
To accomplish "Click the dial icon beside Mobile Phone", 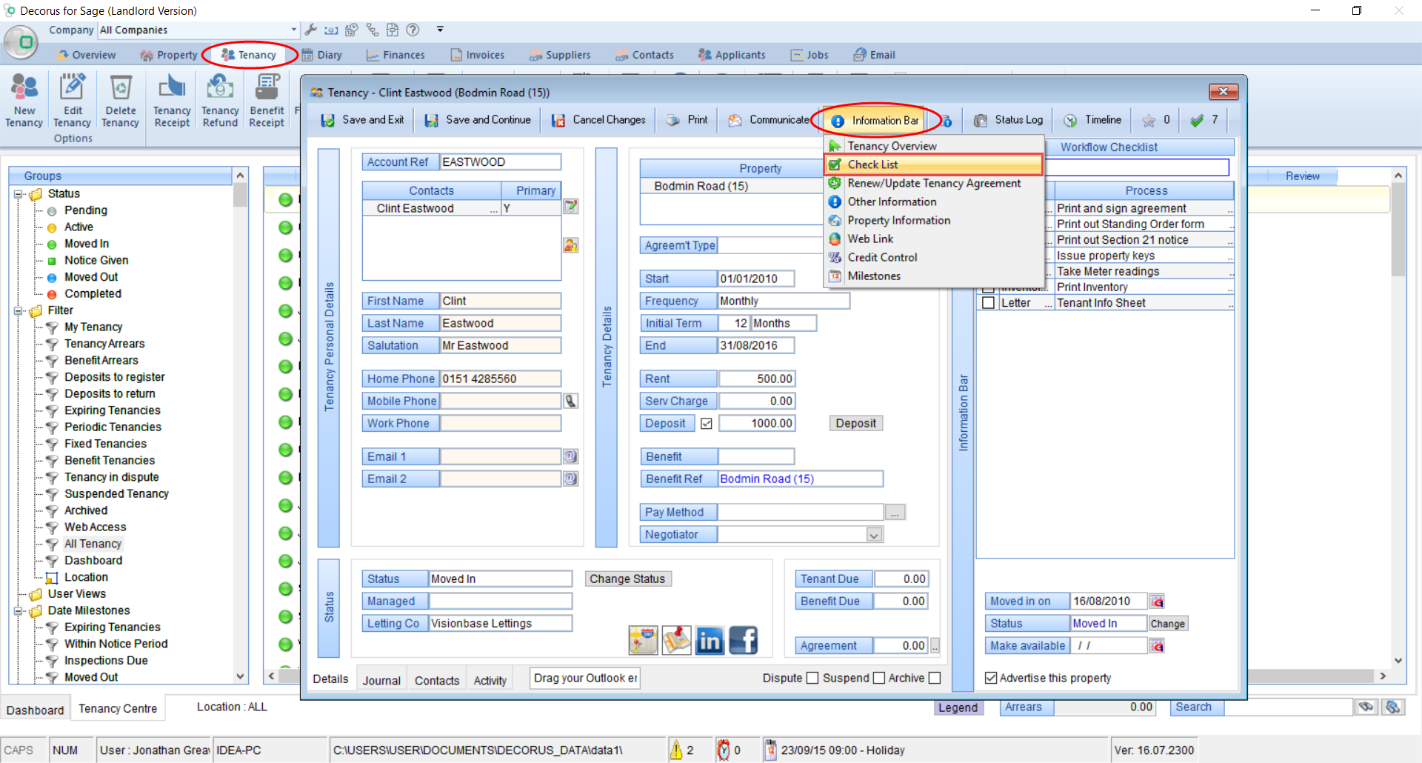I will pos(571,401).
